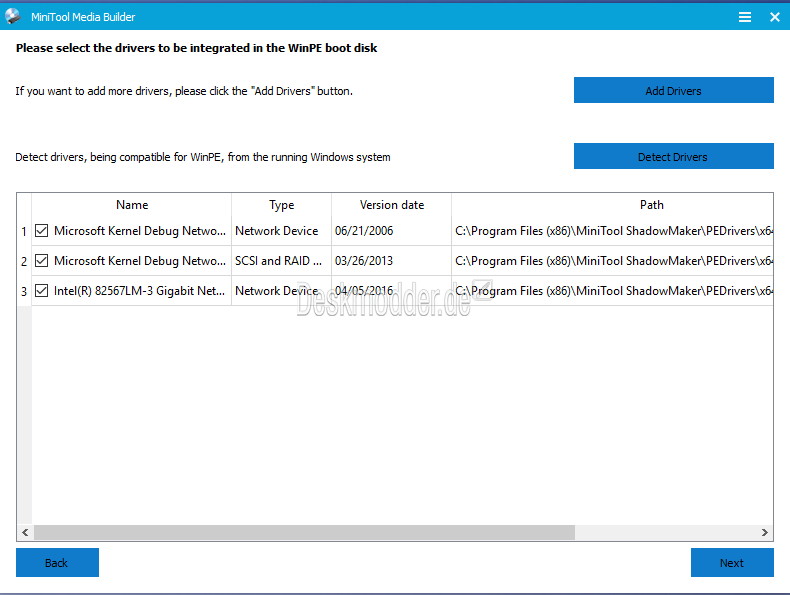The width and height of the screenshot is (790, 595).
Task: Click the date 04/05/2016
Action: (364, 291)
